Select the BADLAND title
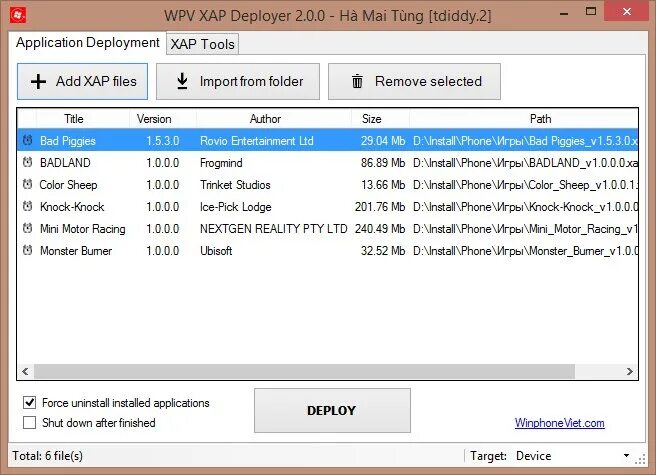 65,162
